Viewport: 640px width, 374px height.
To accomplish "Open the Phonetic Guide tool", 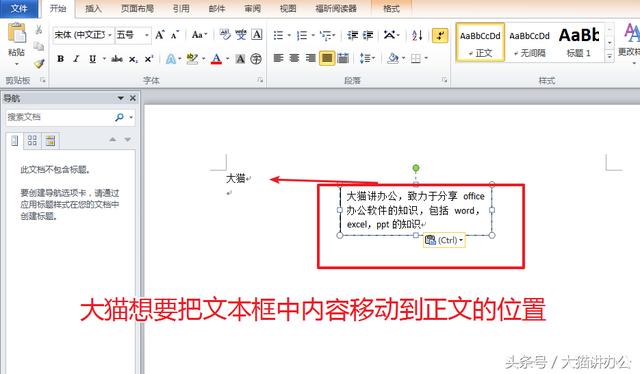I will [241, 35].
